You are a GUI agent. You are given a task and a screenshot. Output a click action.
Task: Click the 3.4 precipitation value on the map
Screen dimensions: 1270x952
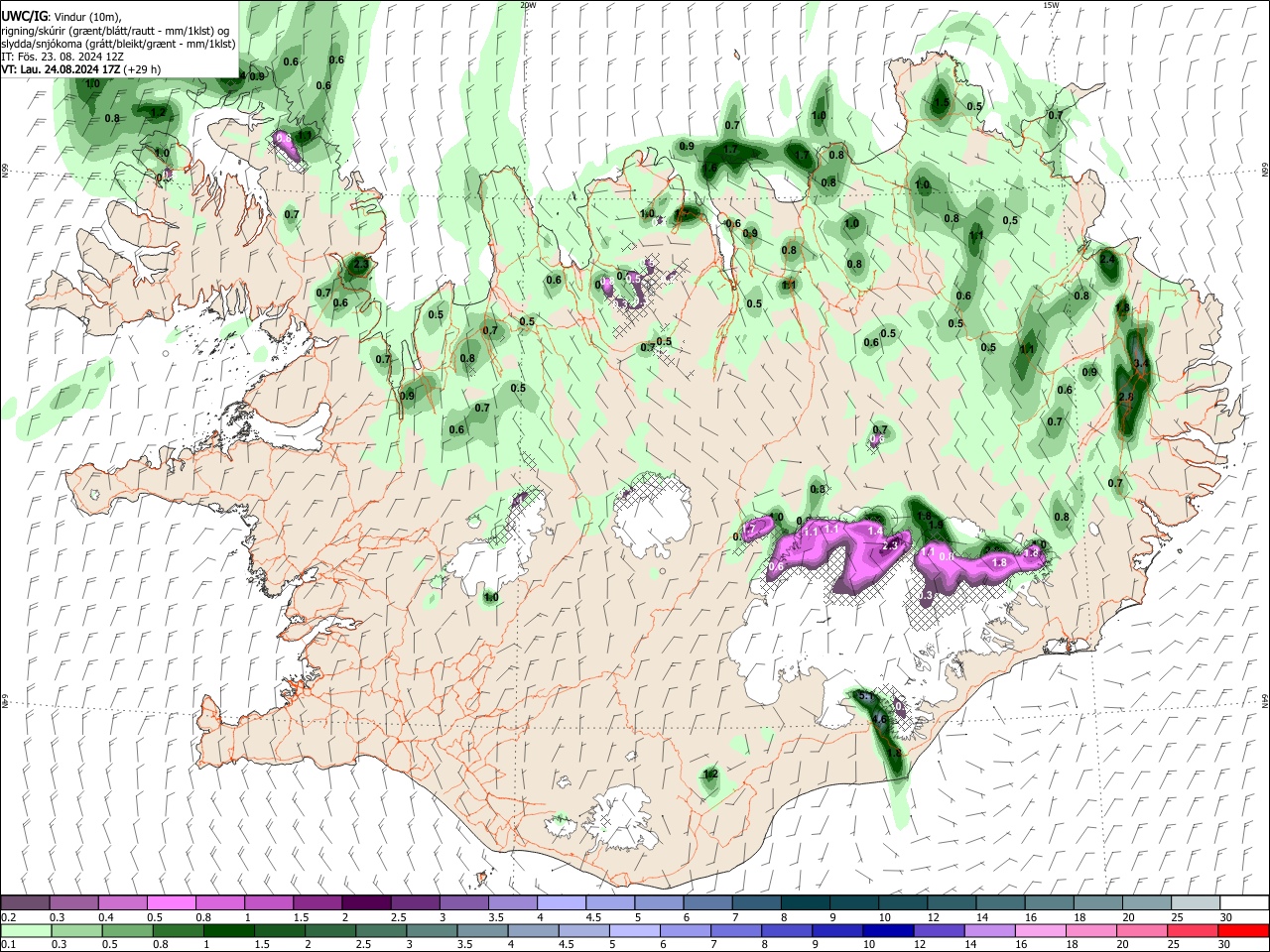pos(1141,364)
